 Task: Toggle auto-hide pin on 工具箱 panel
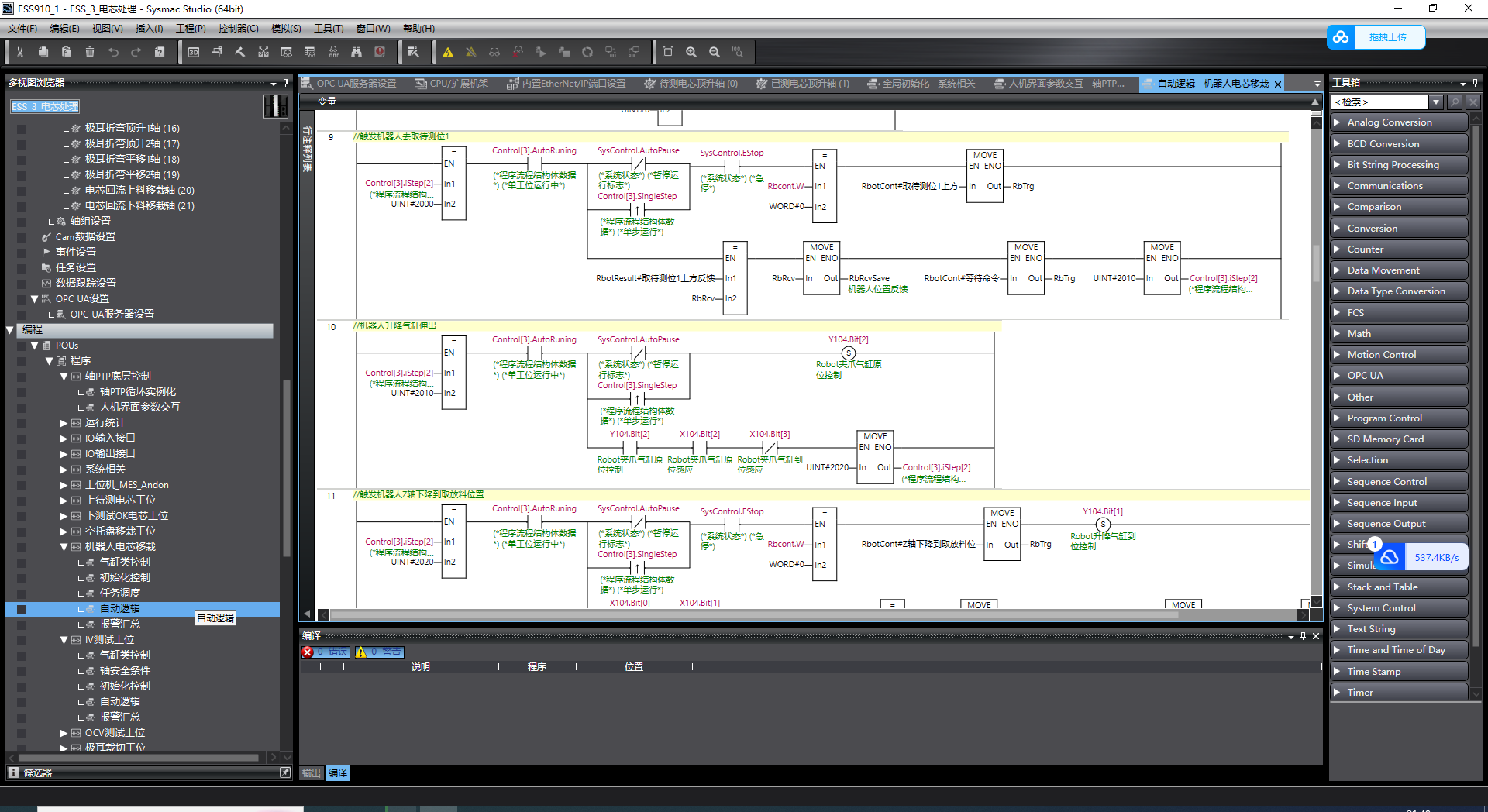(1475, 82)
